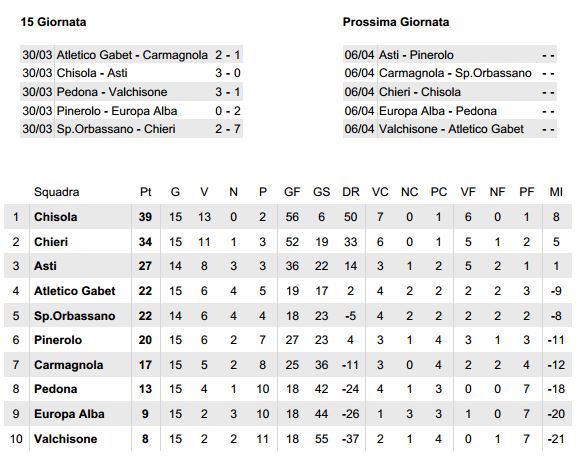This screenshot has height=459, width=584.
Task: Click the Pt column header
Action: [145, 192]
